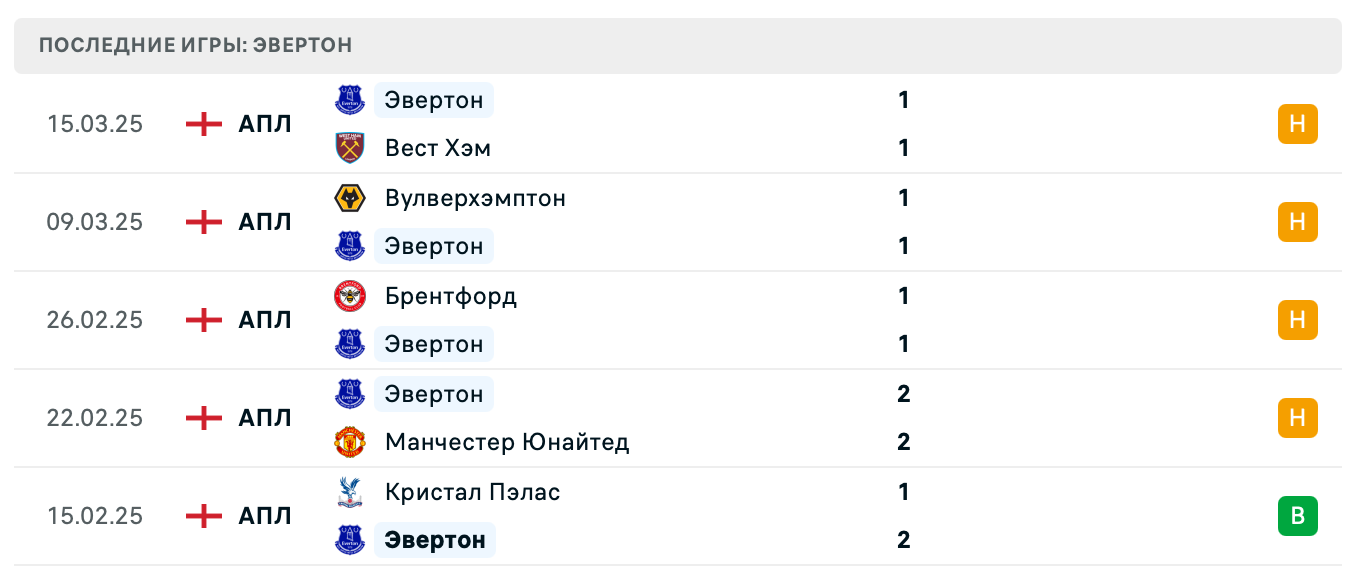Screen dimensions: 1356x584
Task: Click the England flag next to the 15.03.25 match
Action: coord(203,124)
